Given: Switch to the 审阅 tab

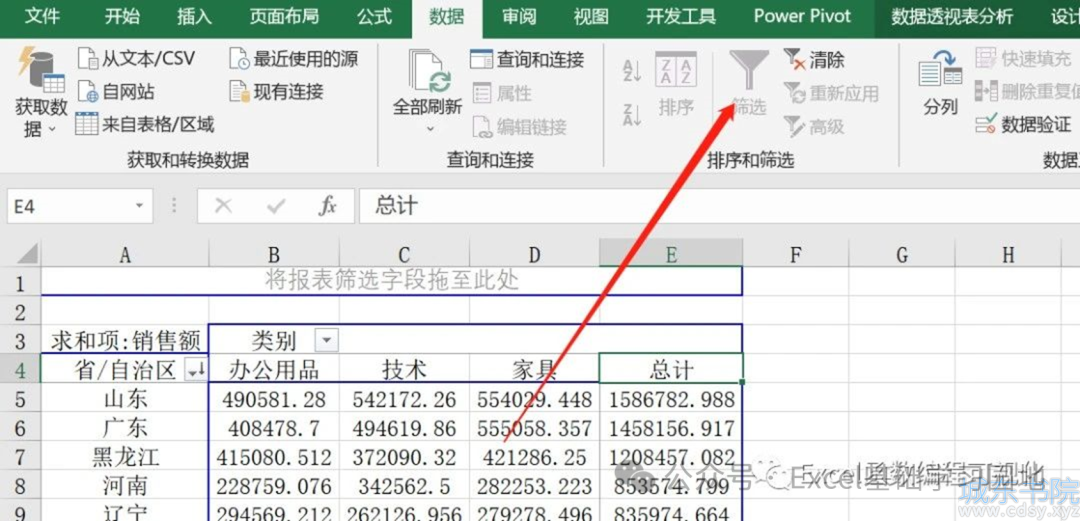Looking at the screenshot, I should (x=519, y=17).
